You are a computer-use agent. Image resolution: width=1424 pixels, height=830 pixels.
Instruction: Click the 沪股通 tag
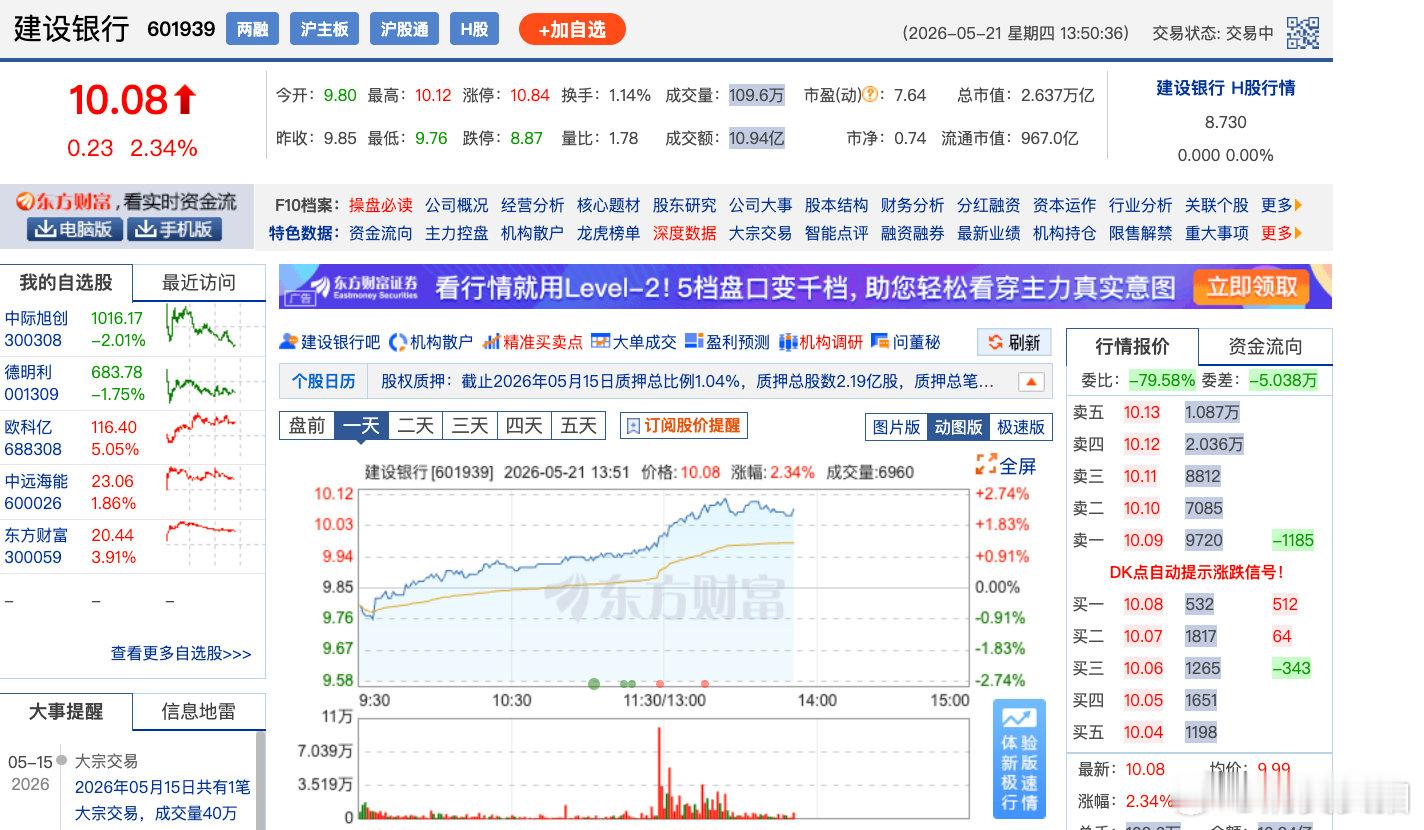click(405, 29)
